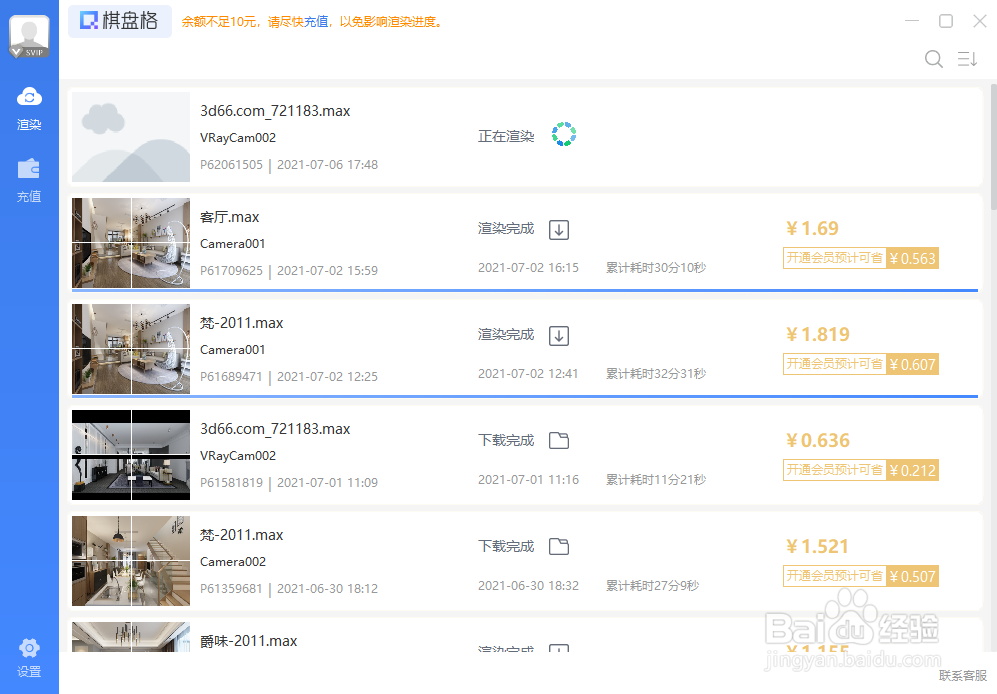
Task: Click job ID P61689471
Action: tap(231, 377)
